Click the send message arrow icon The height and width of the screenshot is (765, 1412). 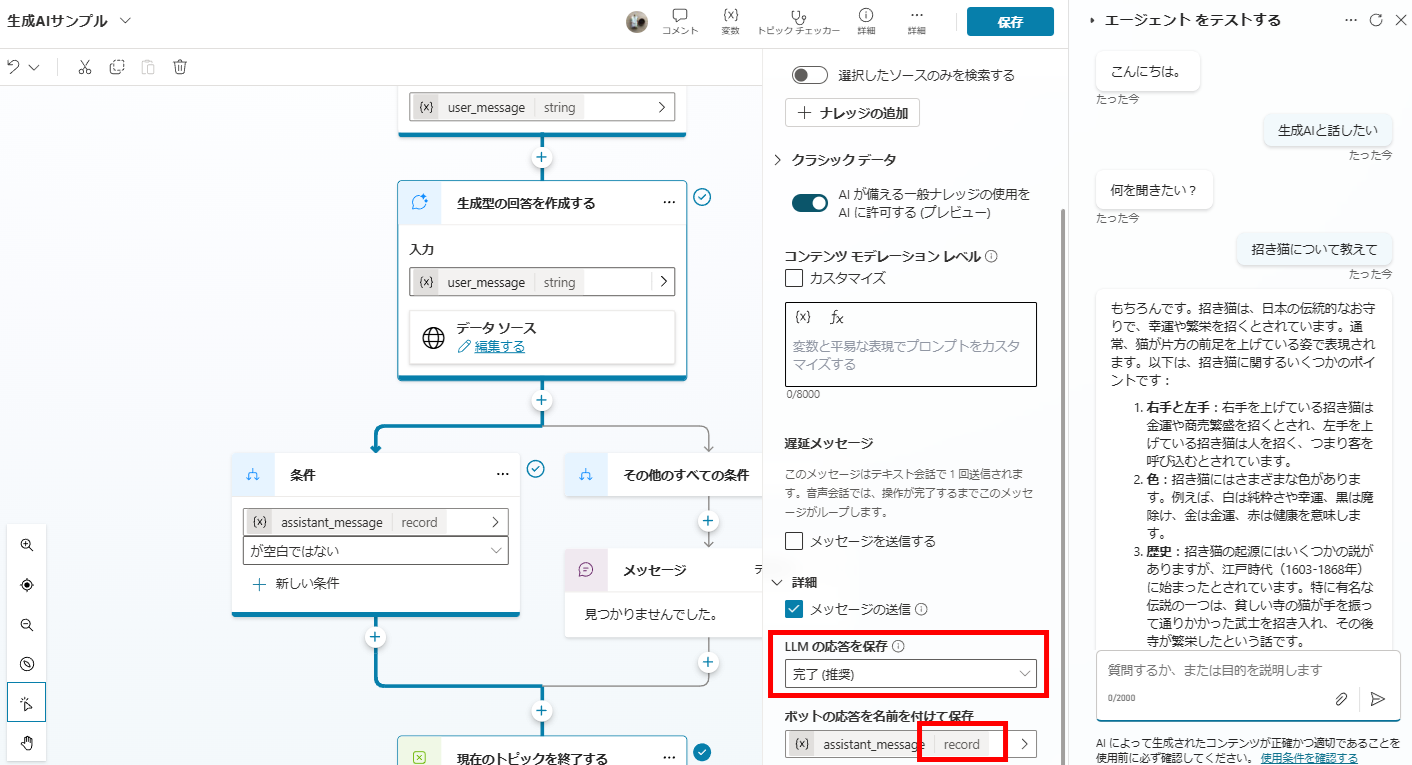1378,699
